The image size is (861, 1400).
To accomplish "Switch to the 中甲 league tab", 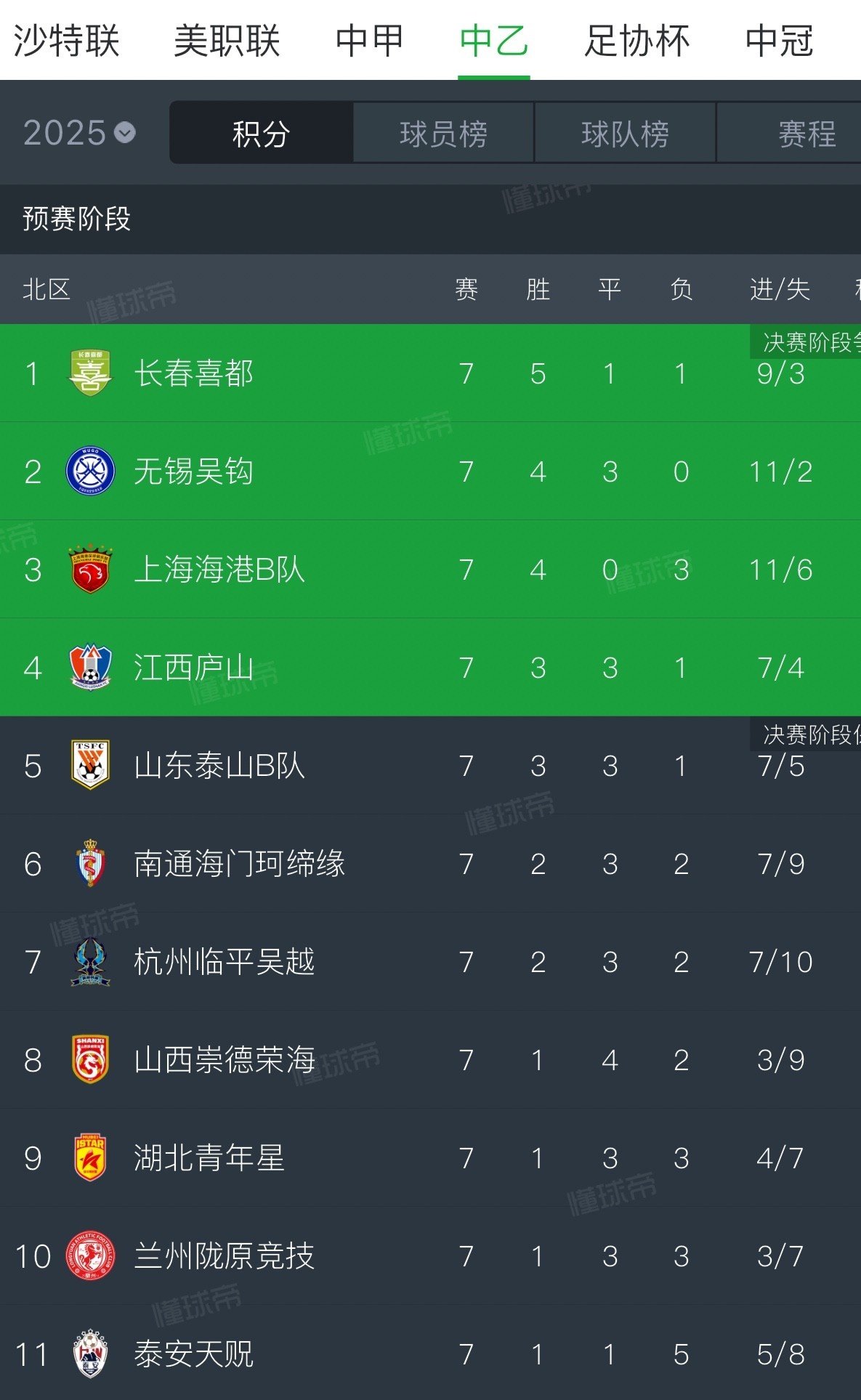I will (x=369, y=41).
